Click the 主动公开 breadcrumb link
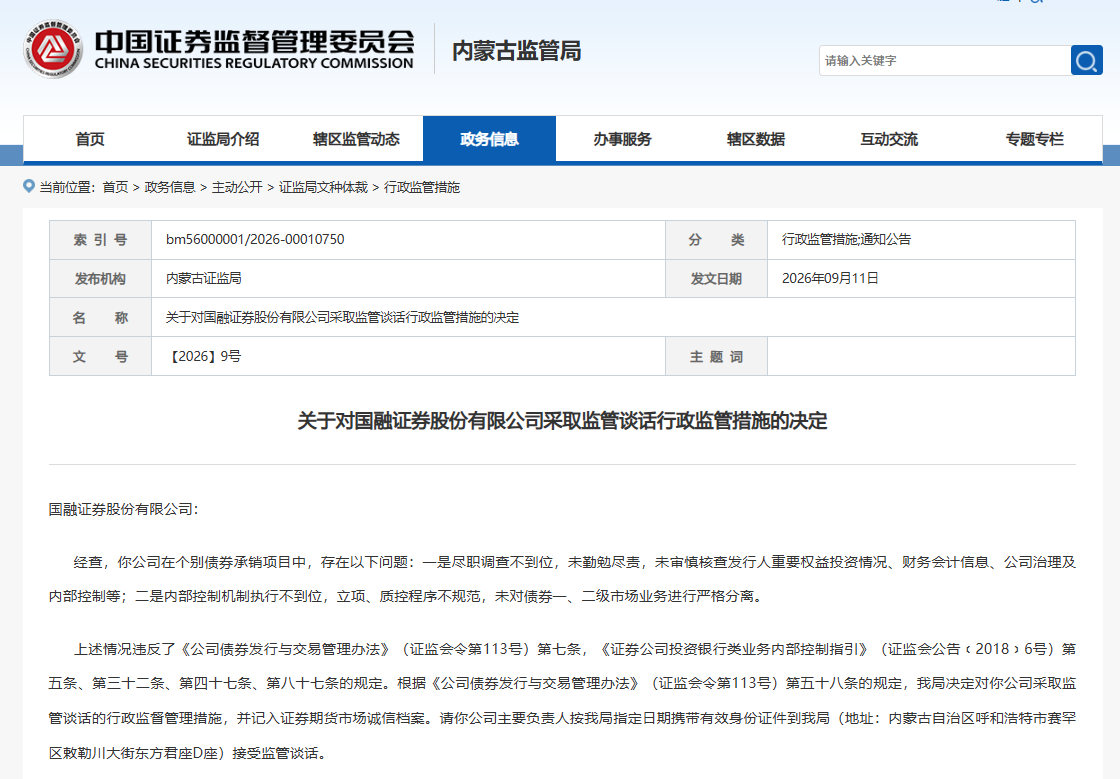The height and width of the screenshot is (779, 1120). tap(237, 187)
